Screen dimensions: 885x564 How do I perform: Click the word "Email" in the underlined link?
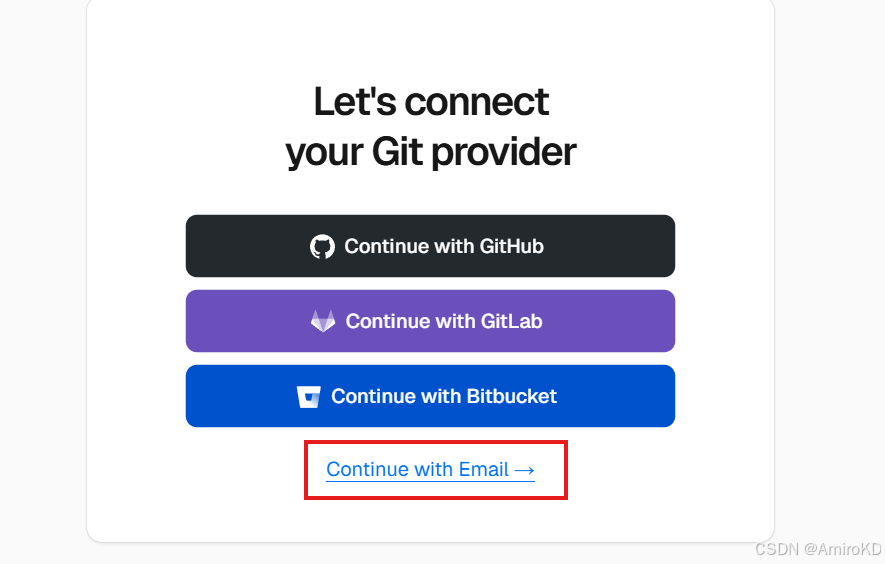[483, 469]
